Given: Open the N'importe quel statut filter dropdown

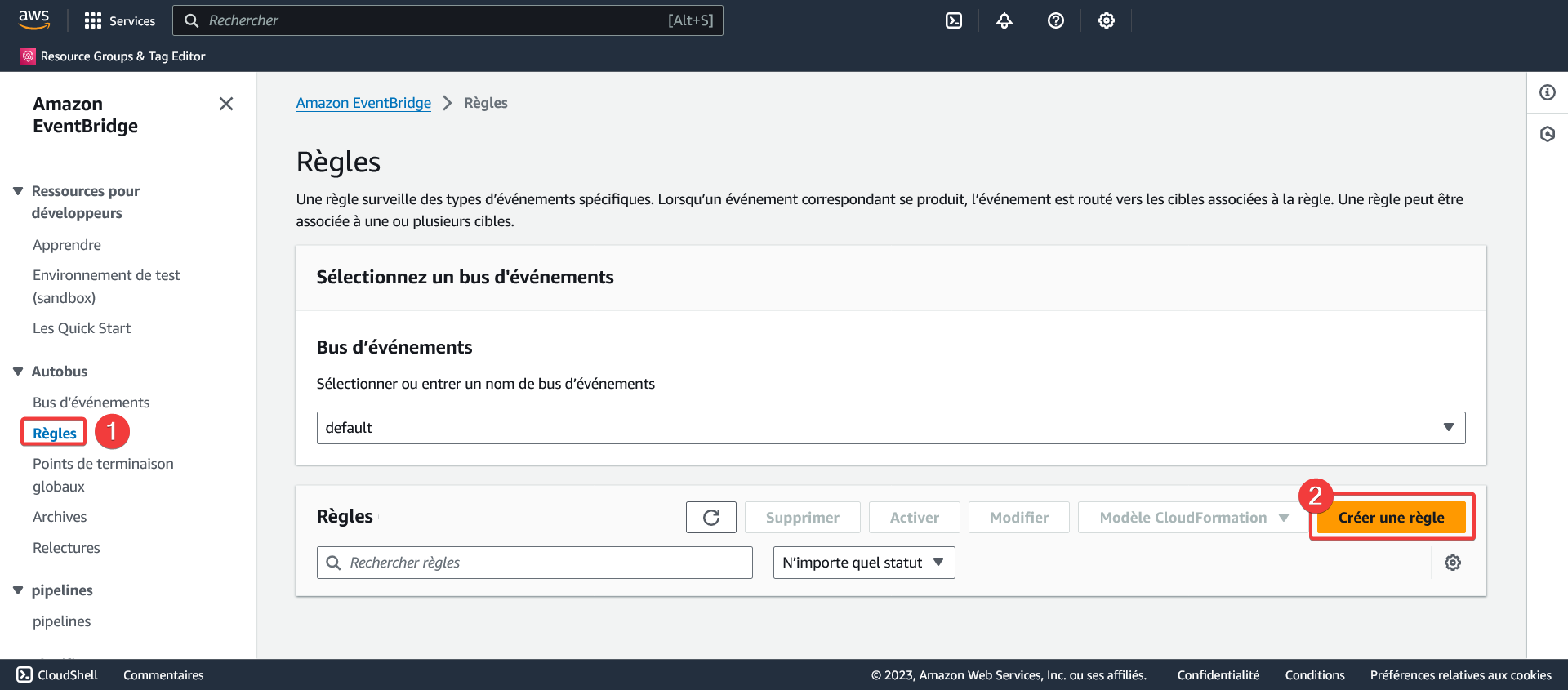Looking at the screenshot, I should [864, 563].
